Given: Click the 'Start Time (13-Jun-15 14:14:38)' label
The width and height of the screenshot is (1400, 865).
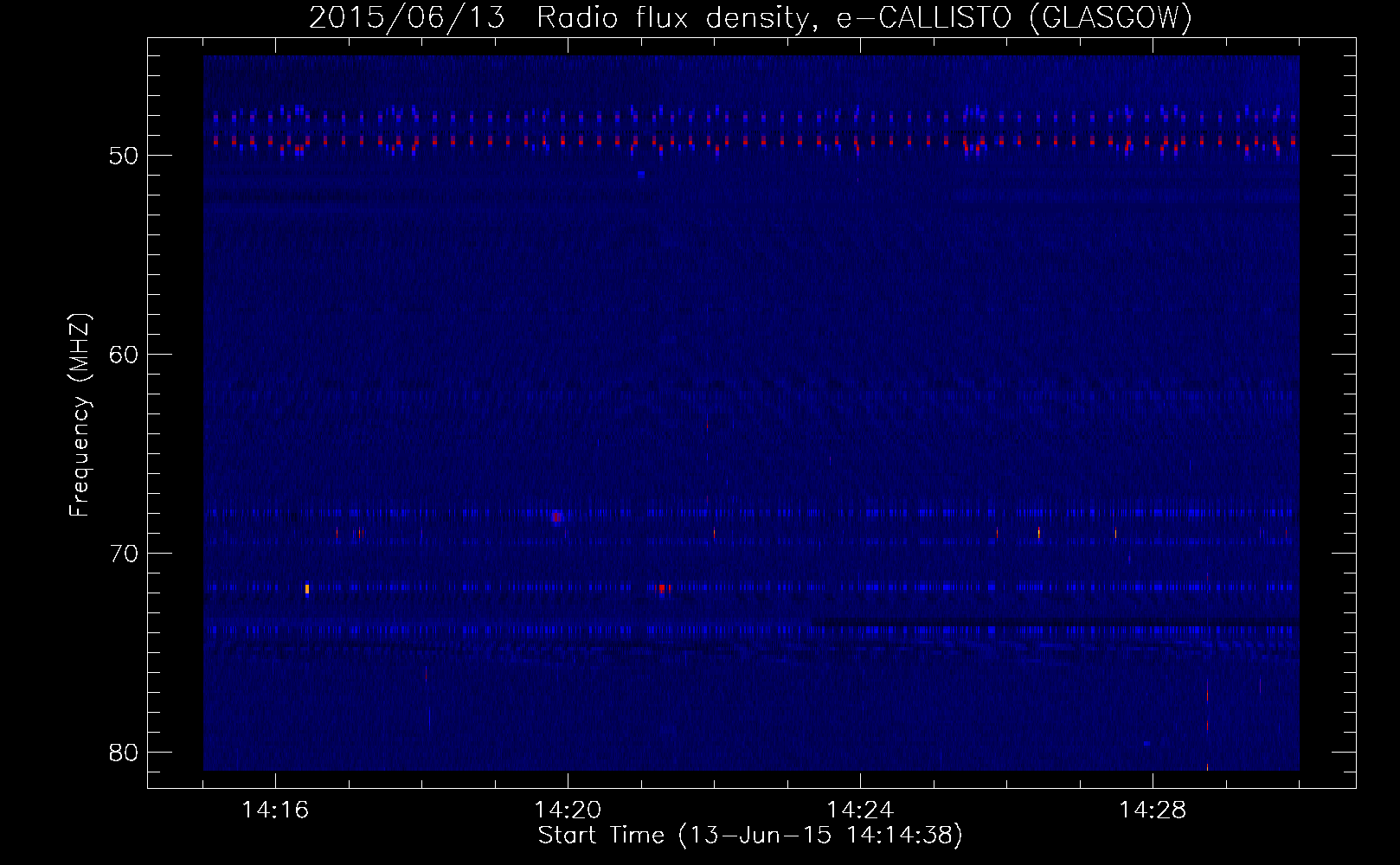Looking at the screenshot, I should pyautogui.click(x=750, y=836).
